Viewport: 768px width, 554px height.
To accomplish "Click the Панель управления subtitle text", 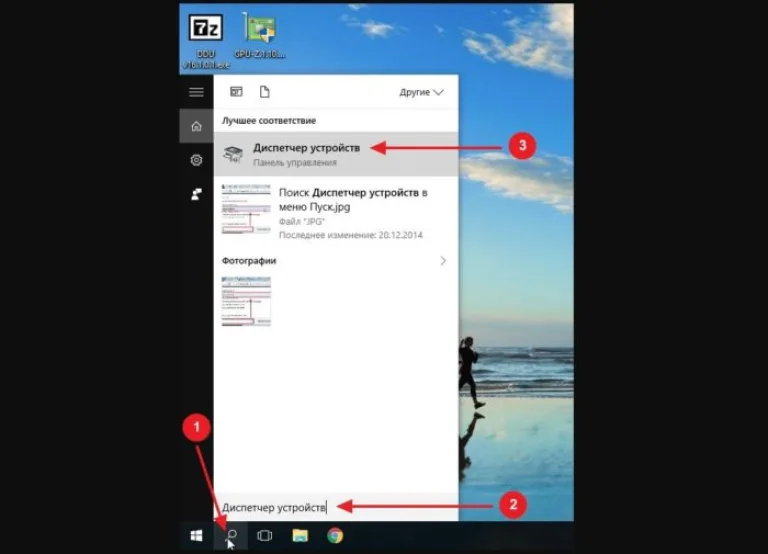I will click(295, 163).
